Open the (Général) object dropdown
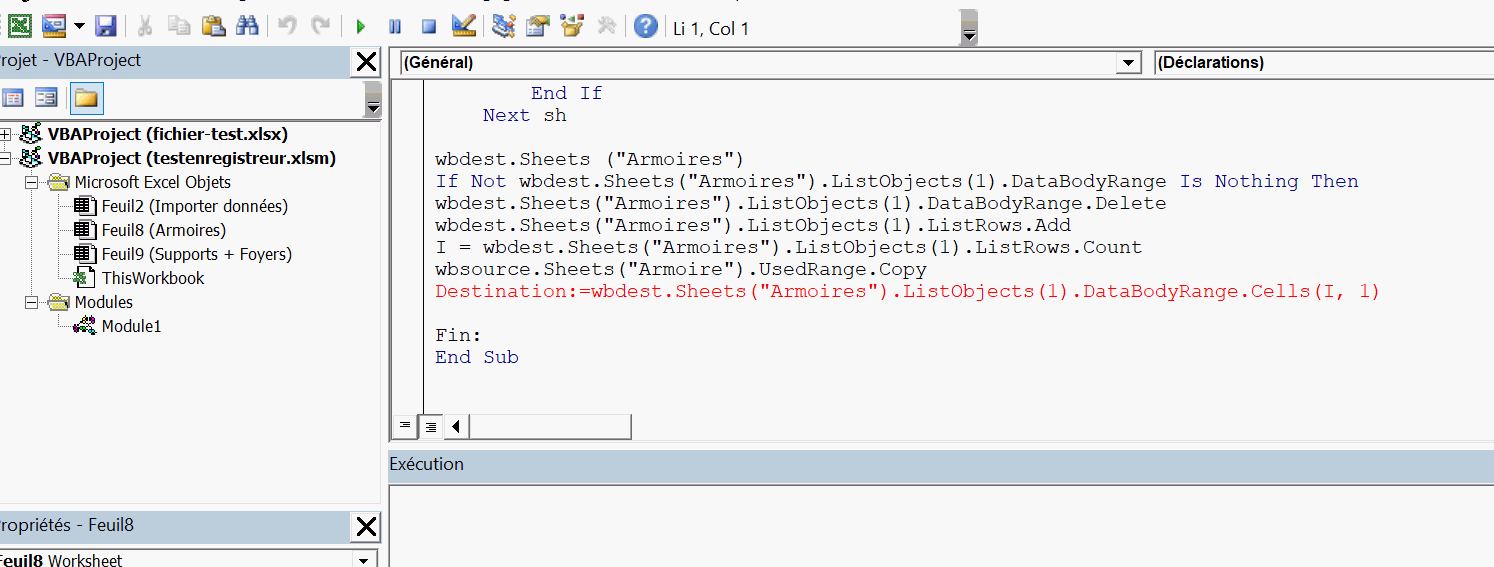This screenshot has height=567, width=1494. coord(1129,63)
